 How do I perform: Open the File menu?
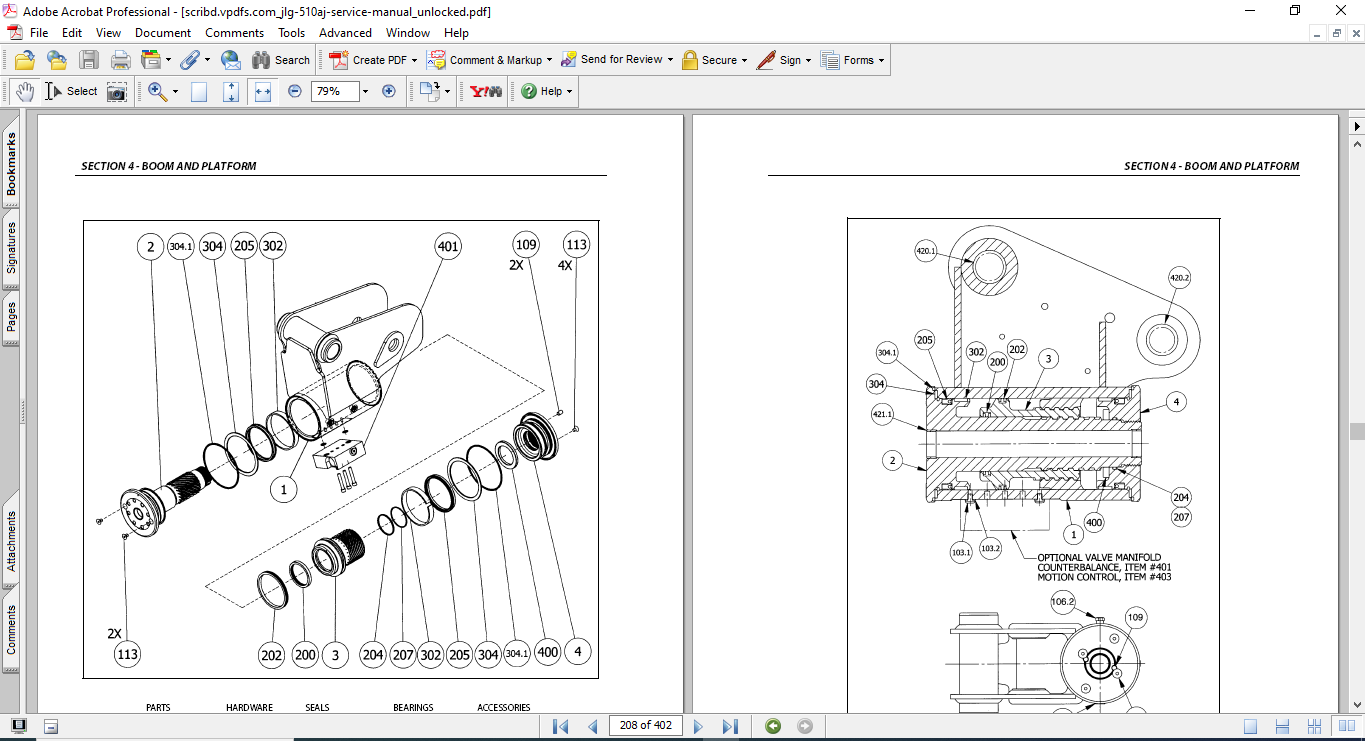pyautogui.click(x=39, y=33)
